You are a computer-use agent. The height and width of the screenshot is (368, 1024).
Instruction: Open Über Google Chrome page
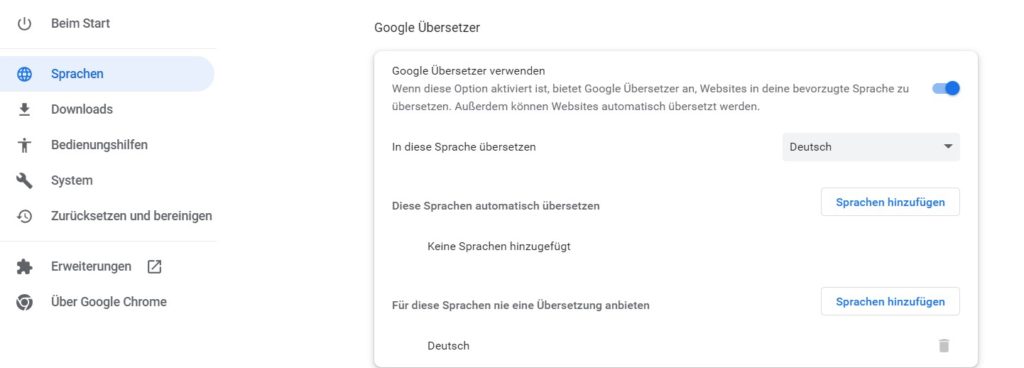[108, 301]
